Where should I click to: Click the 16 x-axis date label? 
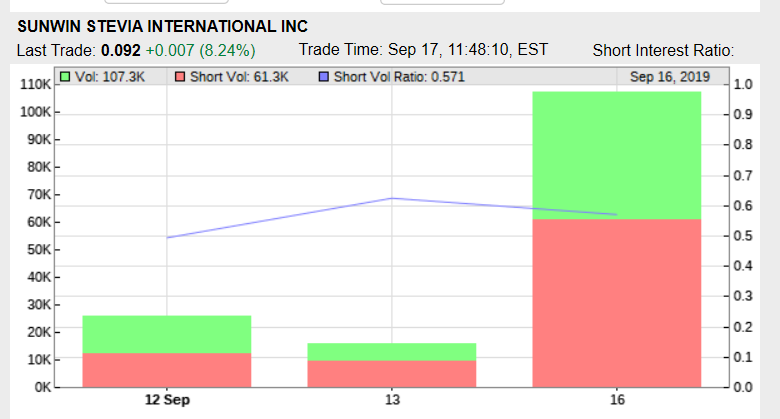point(617,400)
